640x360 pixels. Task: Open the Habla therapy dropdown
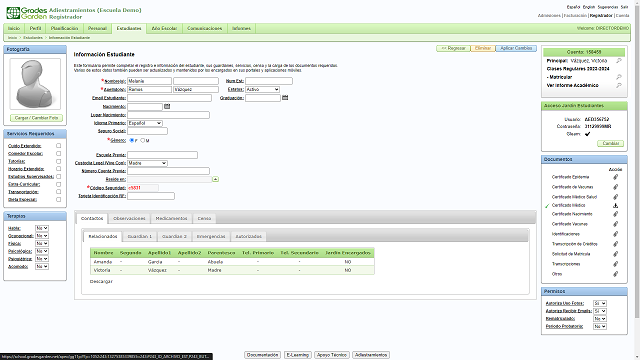click(x=42, y=228)
